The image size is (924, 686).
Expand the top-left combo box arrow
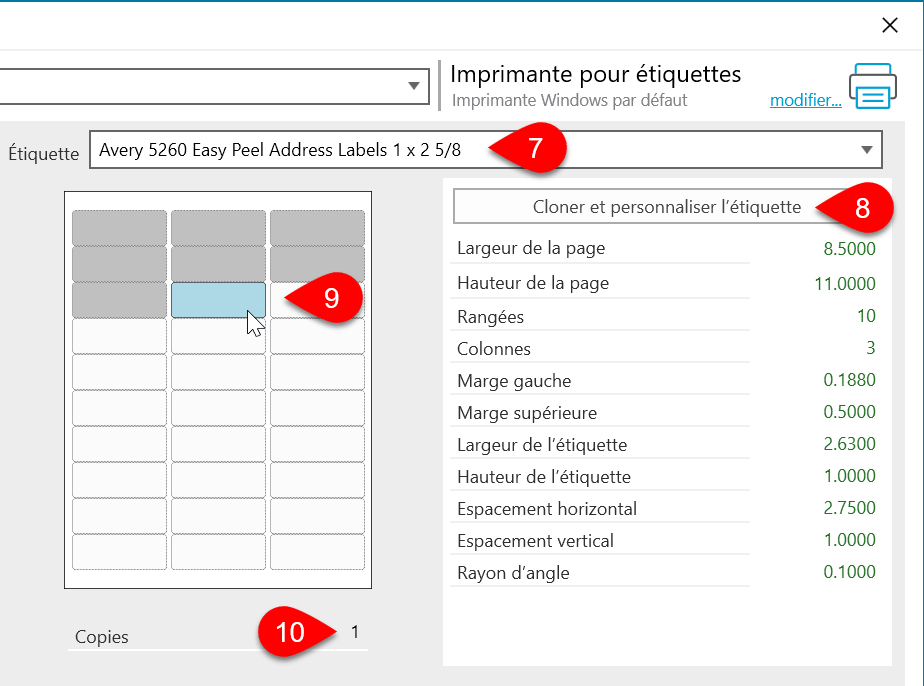(414, 86)
